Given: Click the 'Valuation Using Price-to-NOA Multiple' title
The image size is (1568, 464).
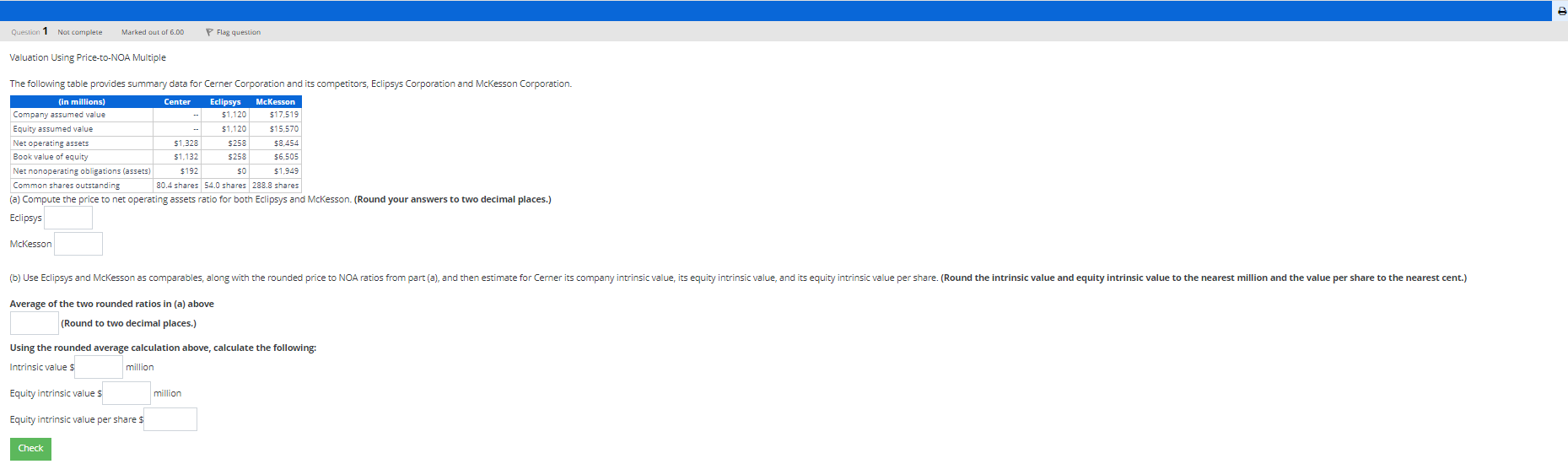Looking at the screenshot, I should pos(88,57).
